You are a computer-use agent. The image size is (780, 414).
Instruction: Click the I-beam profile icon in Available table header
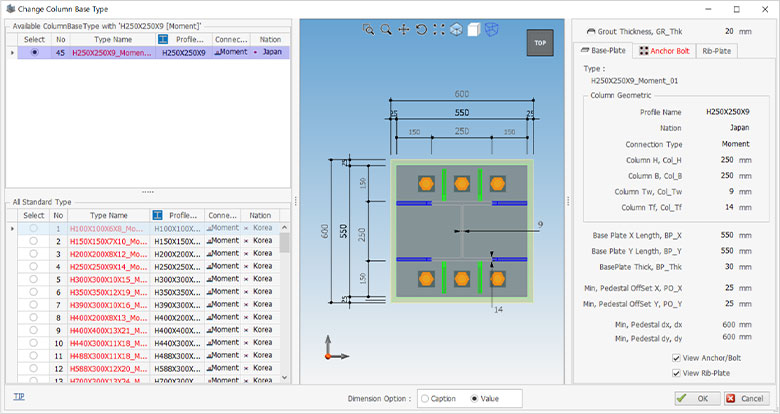click(x=163, y=39)
